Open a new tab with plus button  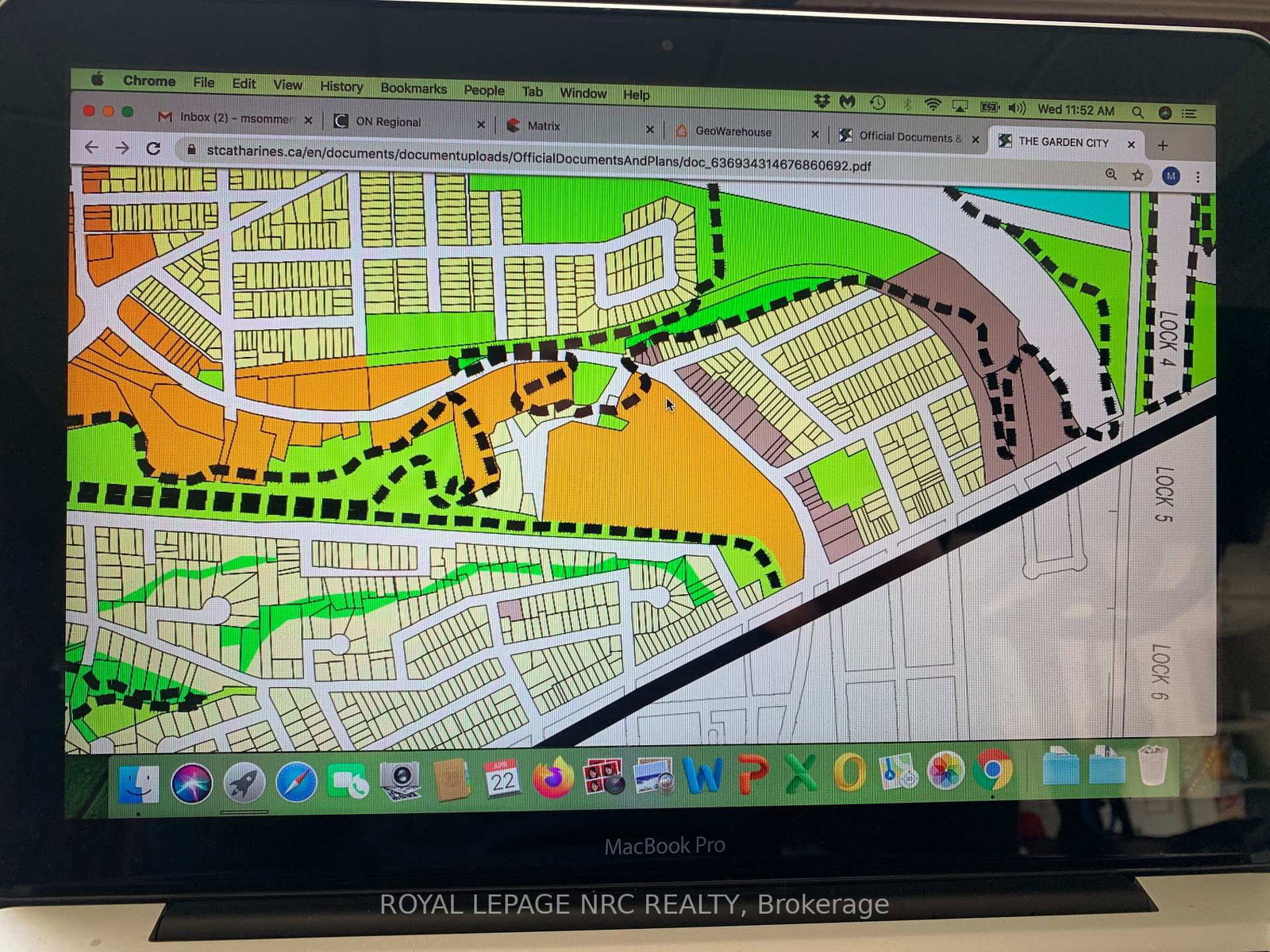tap(1162, 145)
